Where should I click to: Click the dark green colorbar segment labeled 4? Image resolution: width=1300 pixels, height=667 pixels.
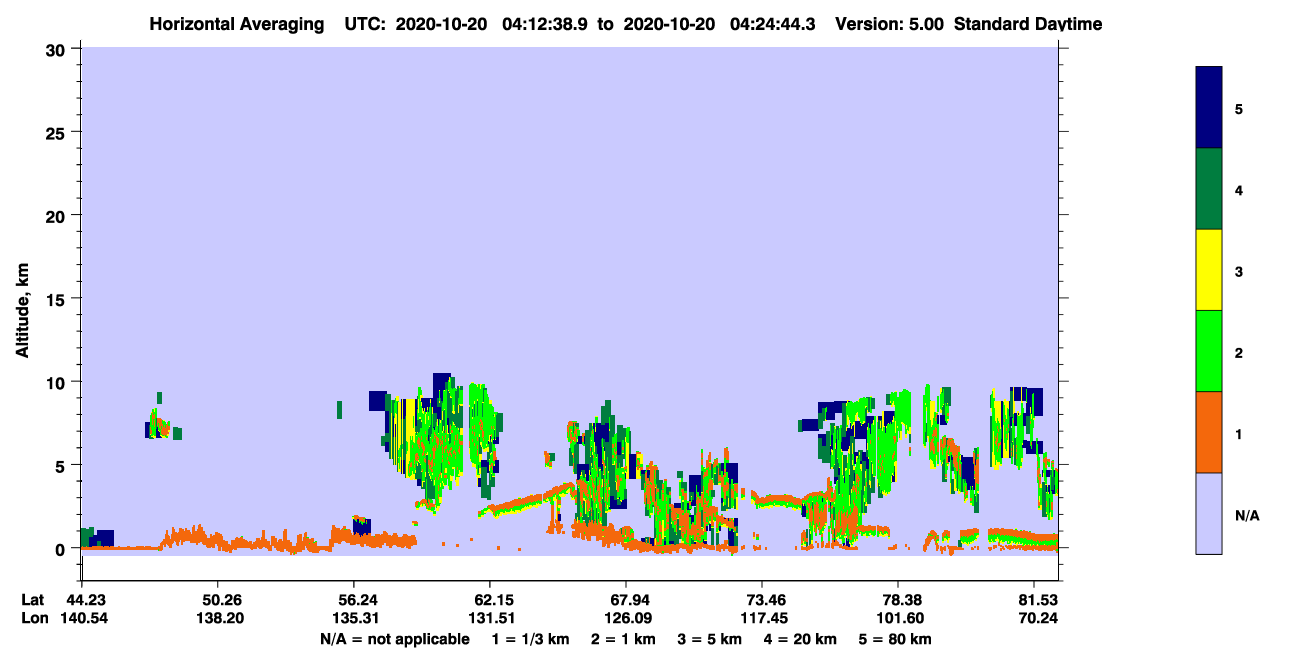coord(1209,189)
